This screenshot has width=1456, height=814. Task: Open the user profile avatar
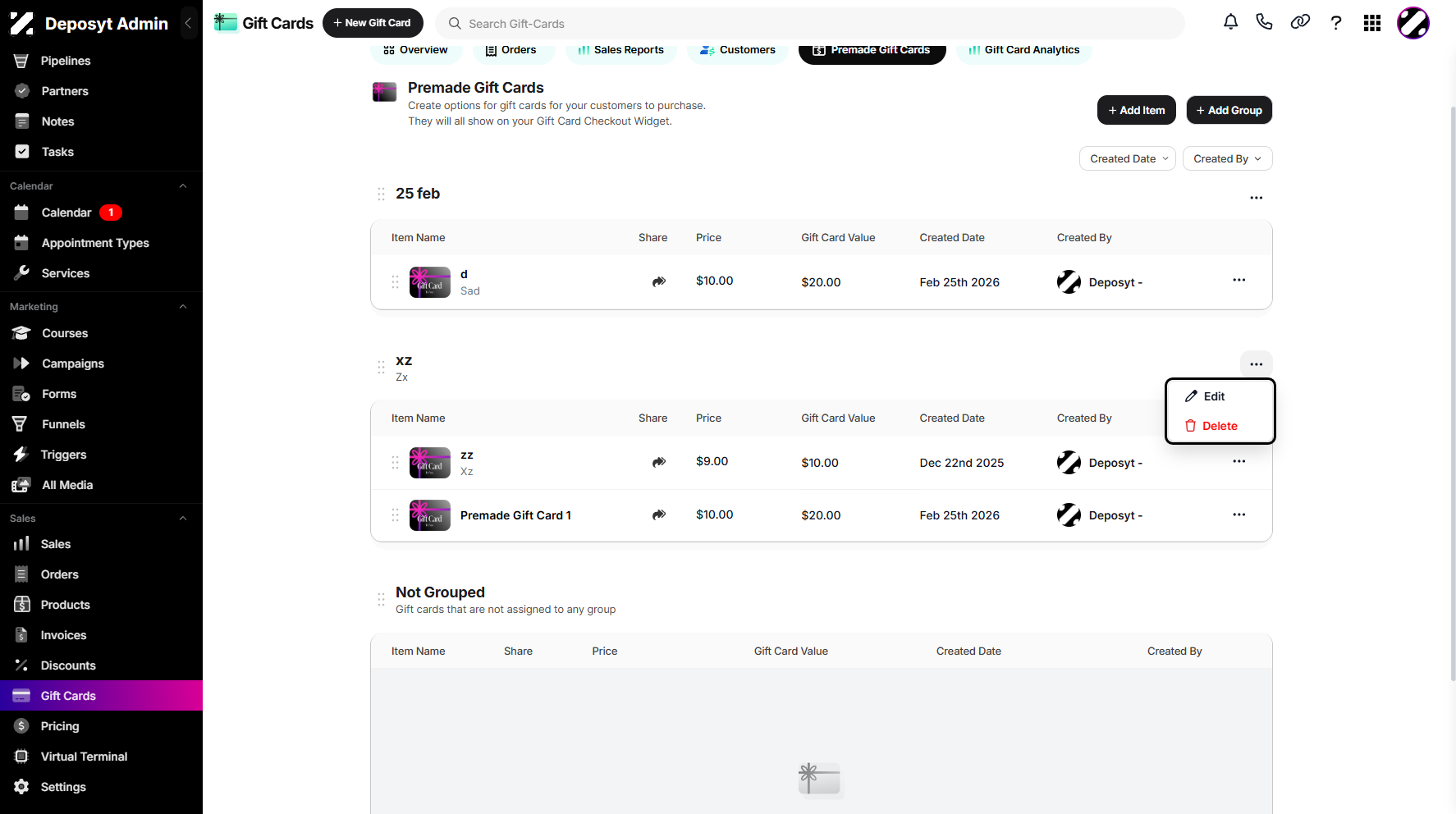(1413, 23)
